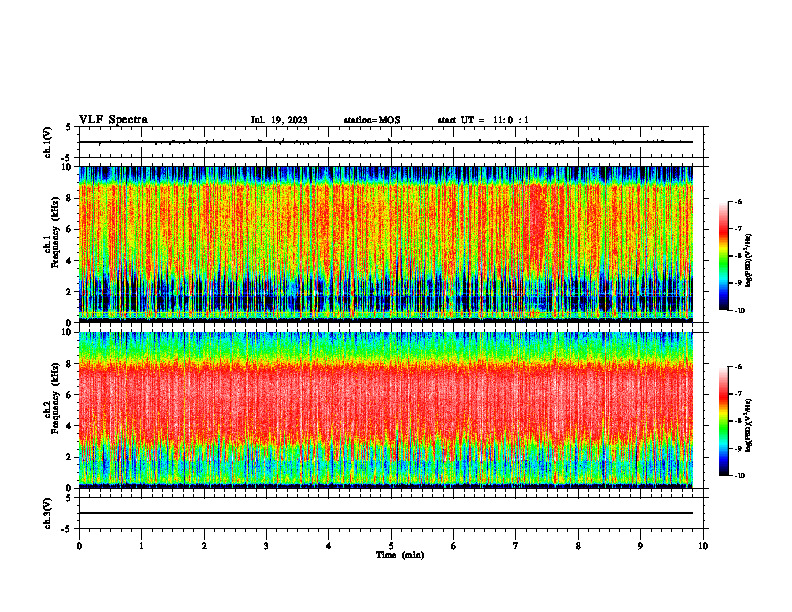This screenshot has height=612, width=792.
Task: Click the "1" time axis tick label
Action: pos(142,546)
